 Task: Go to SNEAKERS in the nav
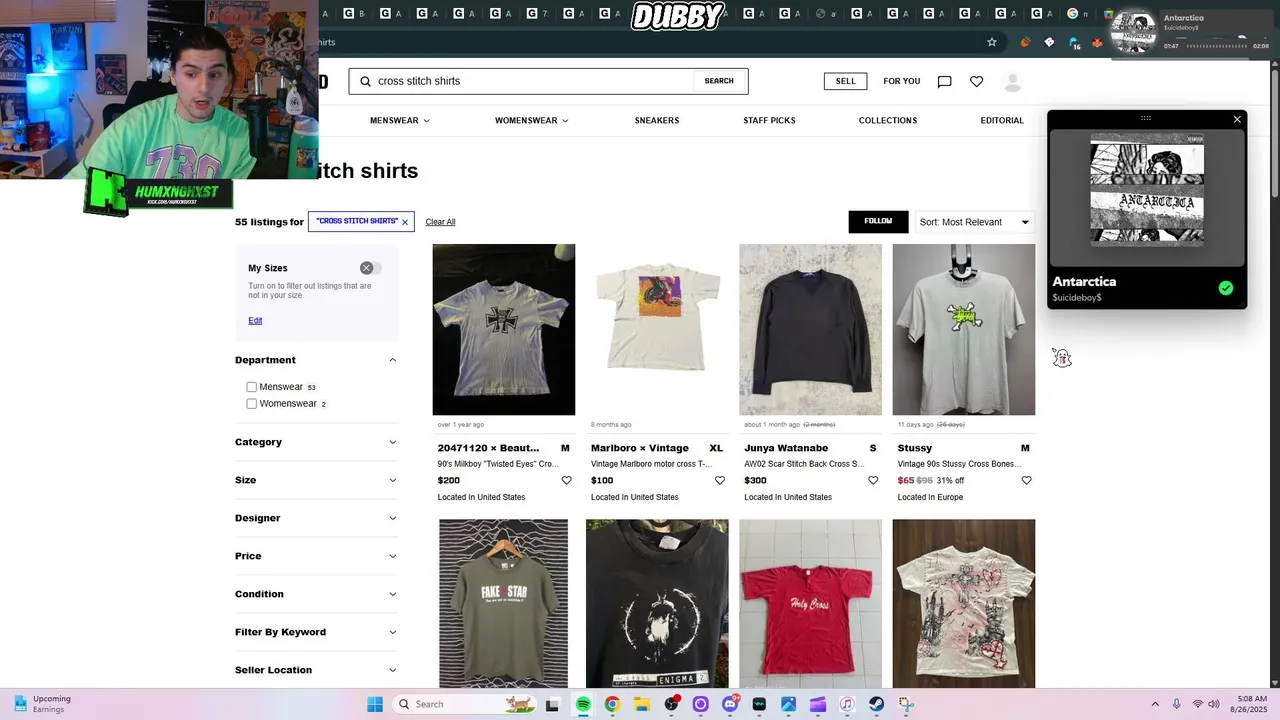coord(657,120)
